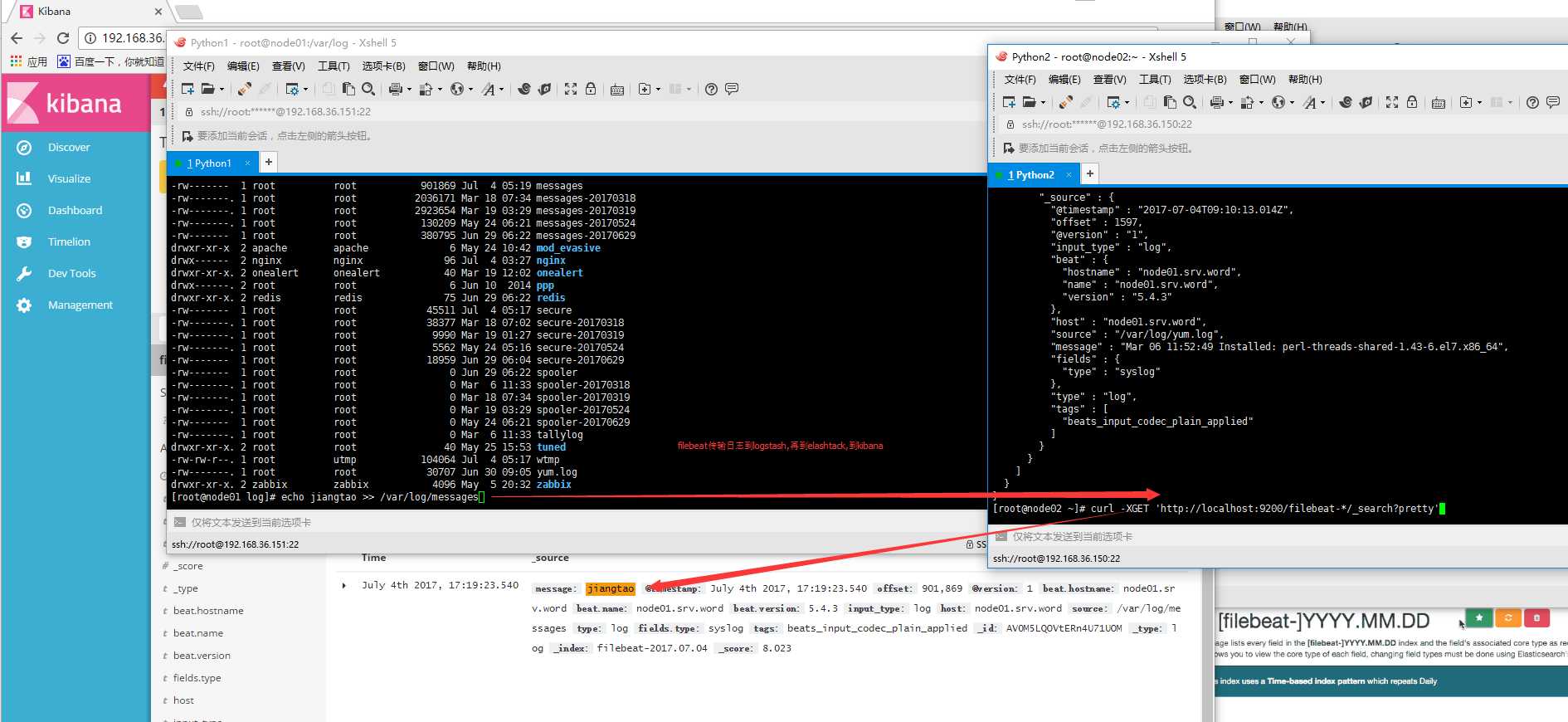The image size is (1568, 722).
Task: Expand file transfer dropdown arrow in Python2 toolbar
Action: pyautogui.click(x=1261, y=102)
